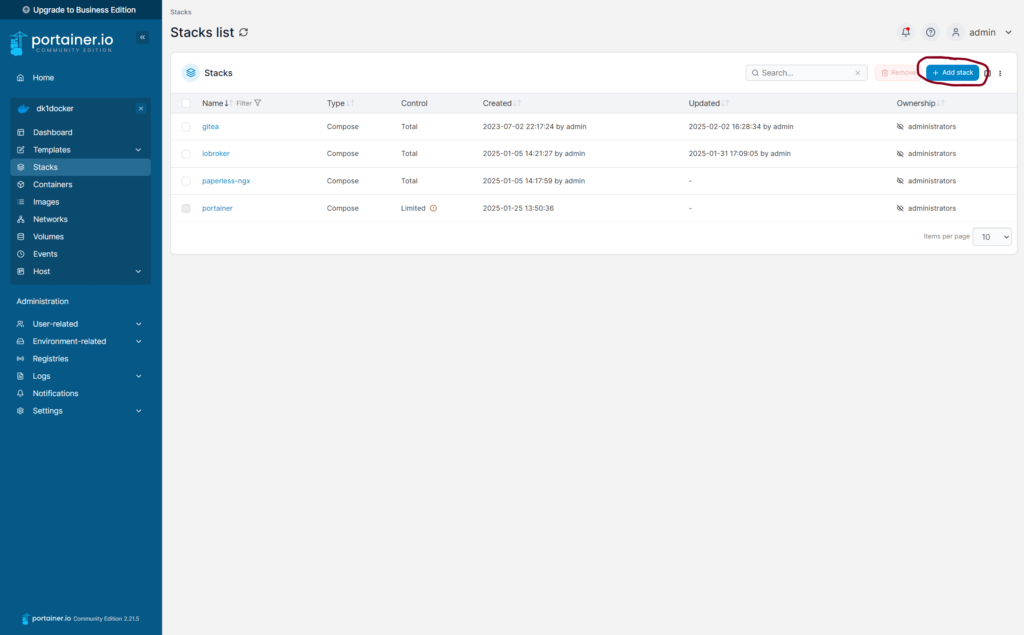This screenshot has height=635, width=1024.
Task: Click the Name column filter funnel icon
Action: (257, 103)
